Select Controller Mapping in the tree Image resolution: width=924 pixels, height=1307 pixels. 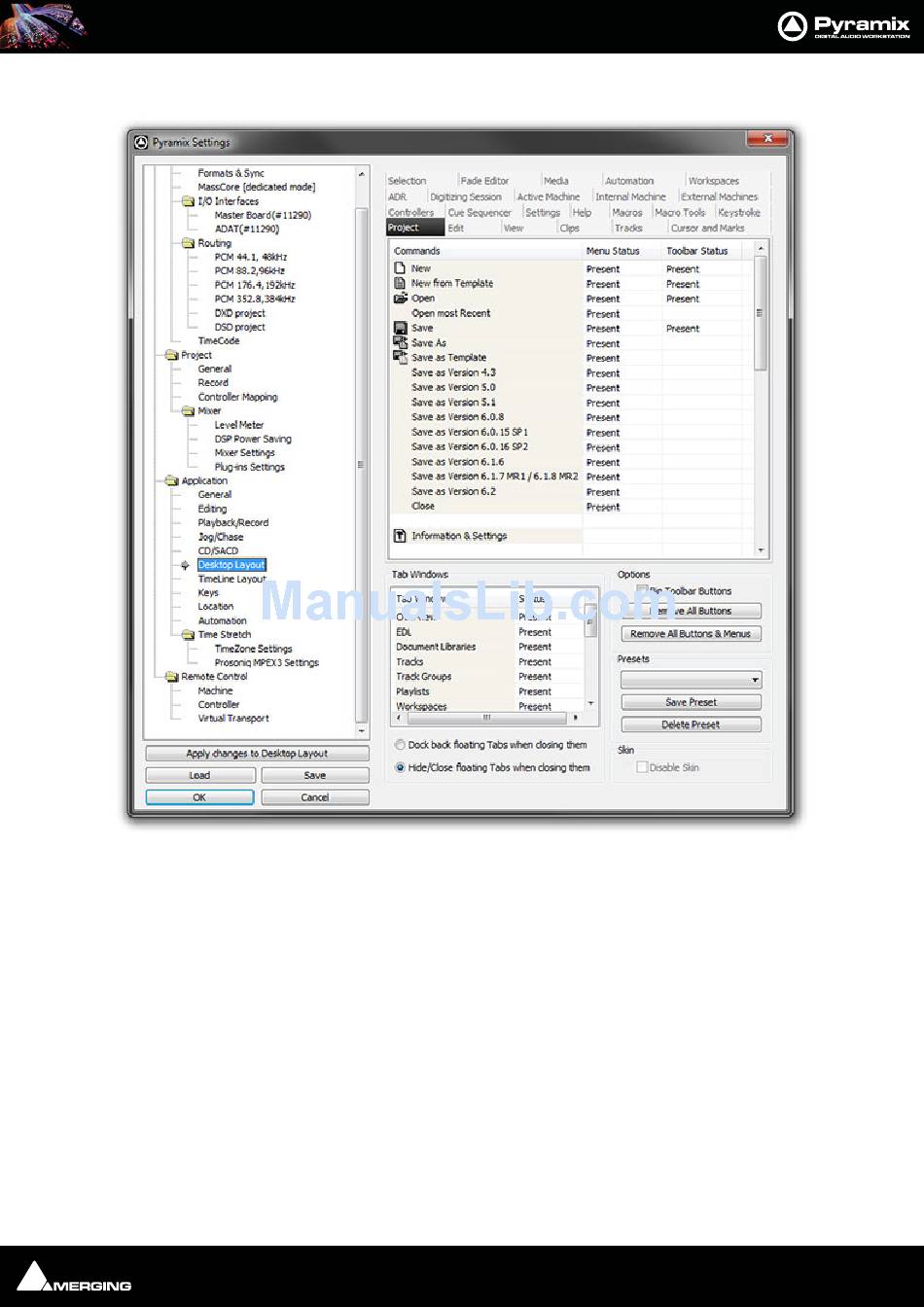tap(238, 397)
